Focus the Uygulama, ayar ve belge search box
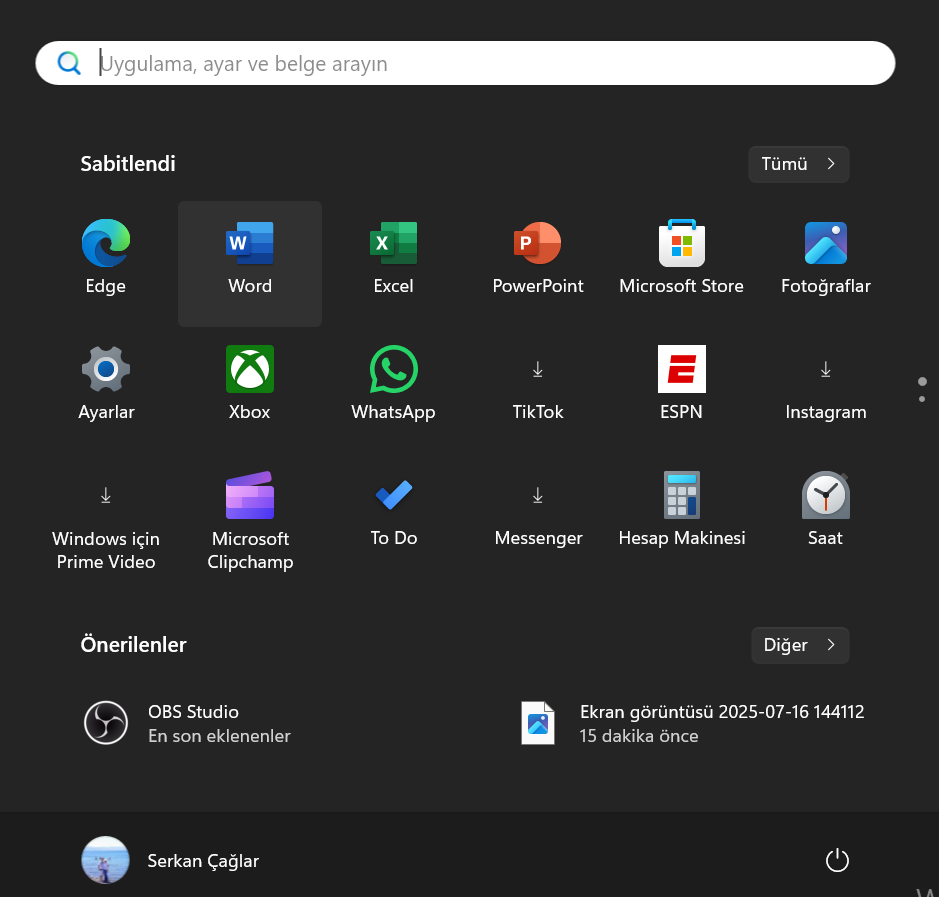Image resolution: width=939 pixels, height=897 pixels. coord(465,64)
